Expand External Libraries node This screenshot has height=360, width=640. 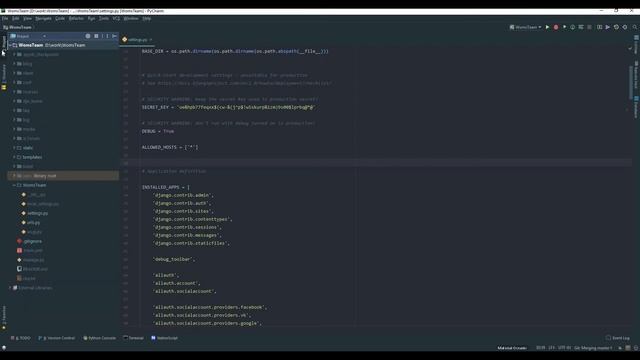(x=10, y=288)
